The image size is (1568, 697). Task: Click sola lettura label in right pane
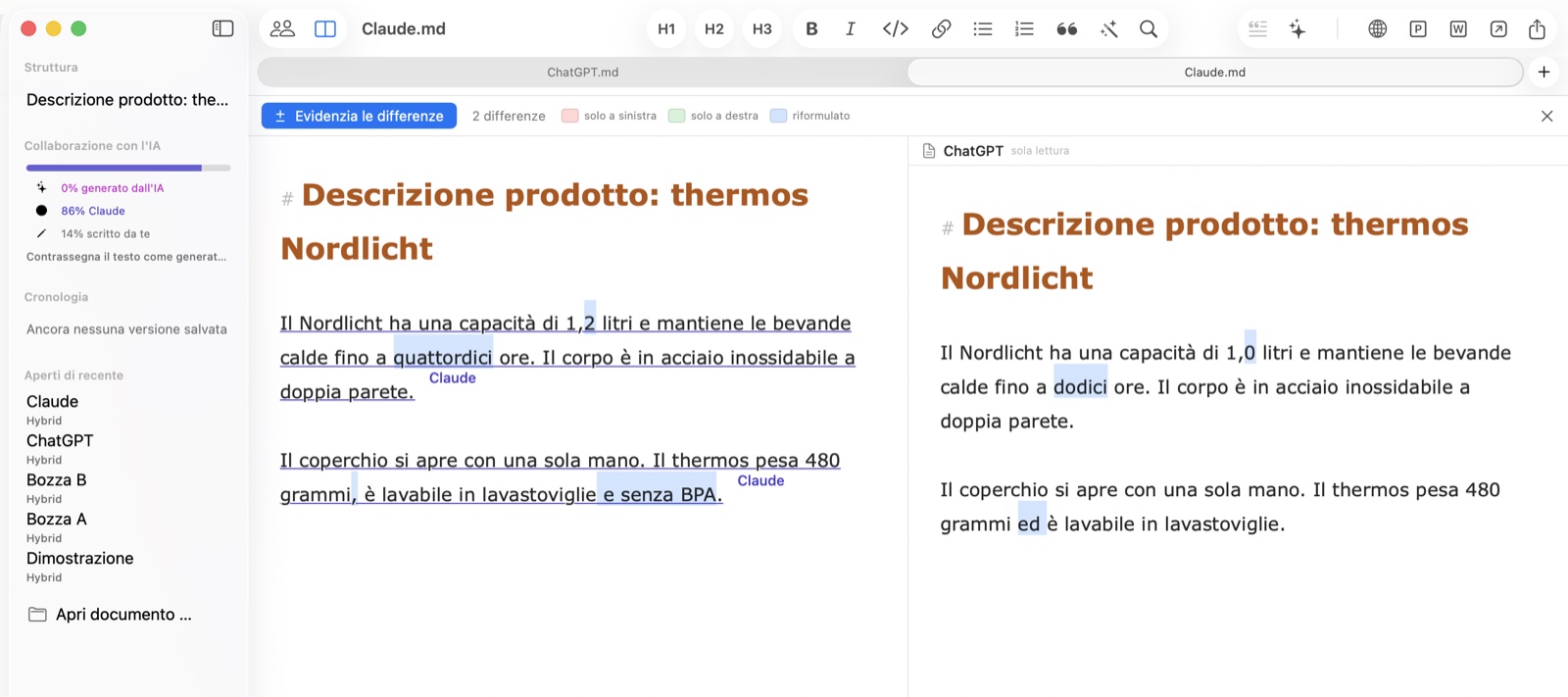coord(1040,151)
